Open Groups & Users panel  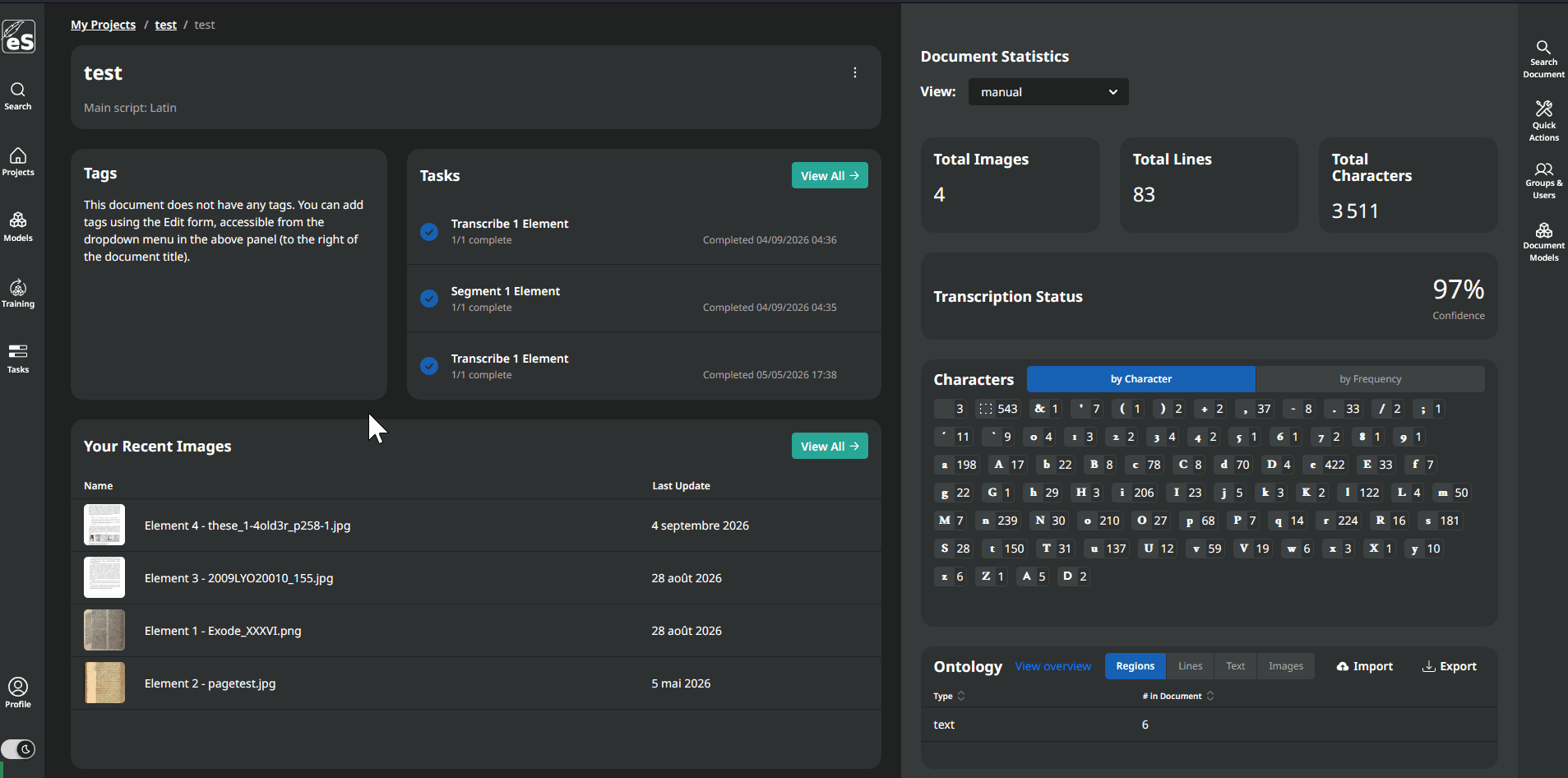1543,181
